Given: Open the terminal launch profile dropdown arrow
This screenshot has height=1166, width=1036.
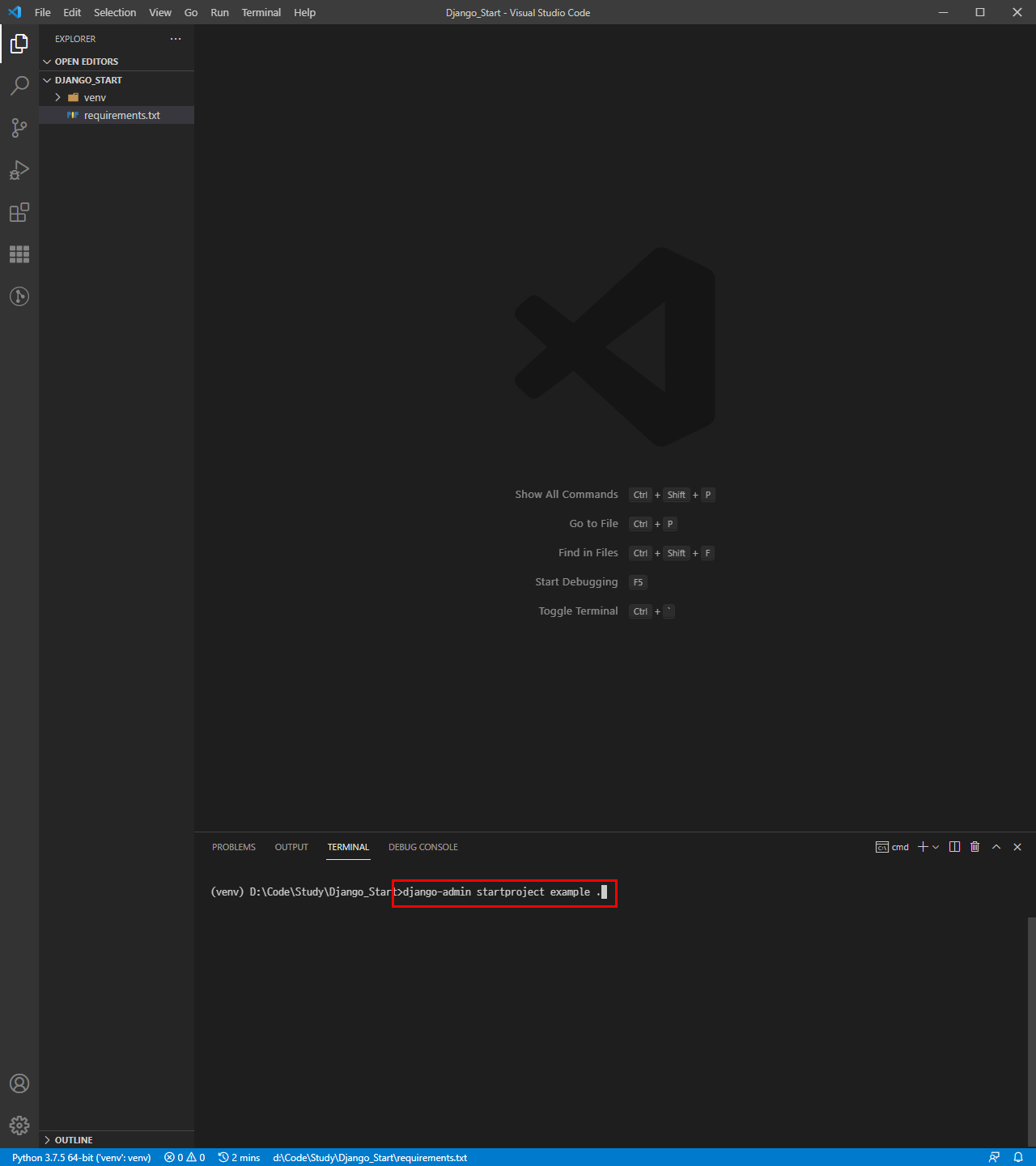Looking at the screenshot, I should pos(936,847).
